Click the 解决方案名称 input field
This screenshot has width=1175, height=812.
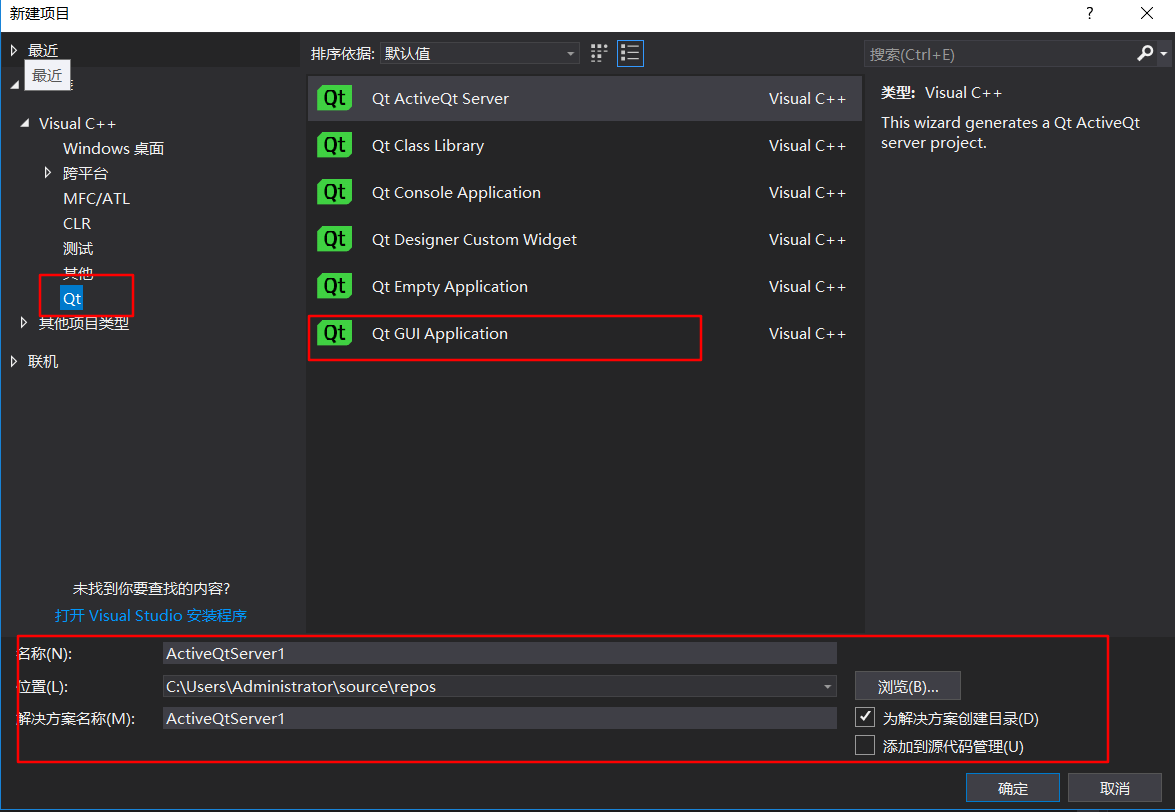tap(499, 718)
